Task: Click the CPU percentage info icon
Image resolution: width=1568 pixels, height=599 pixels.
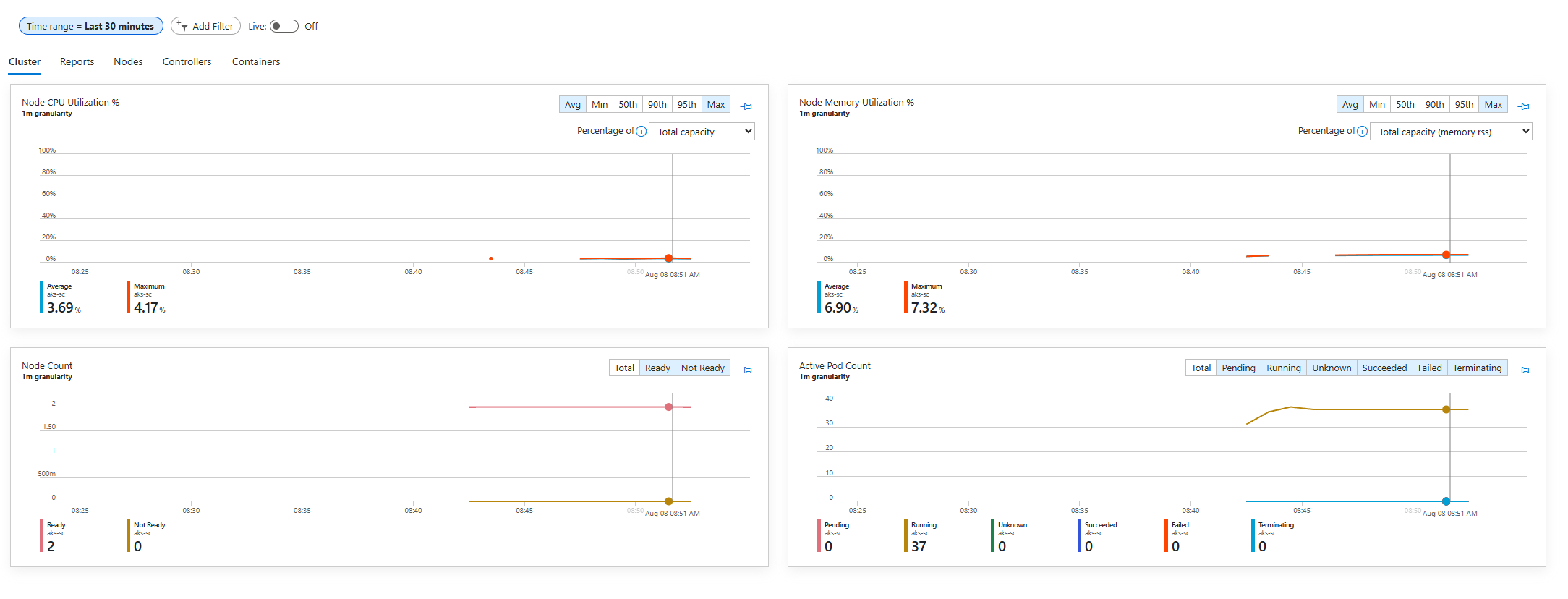Action: 641,132
